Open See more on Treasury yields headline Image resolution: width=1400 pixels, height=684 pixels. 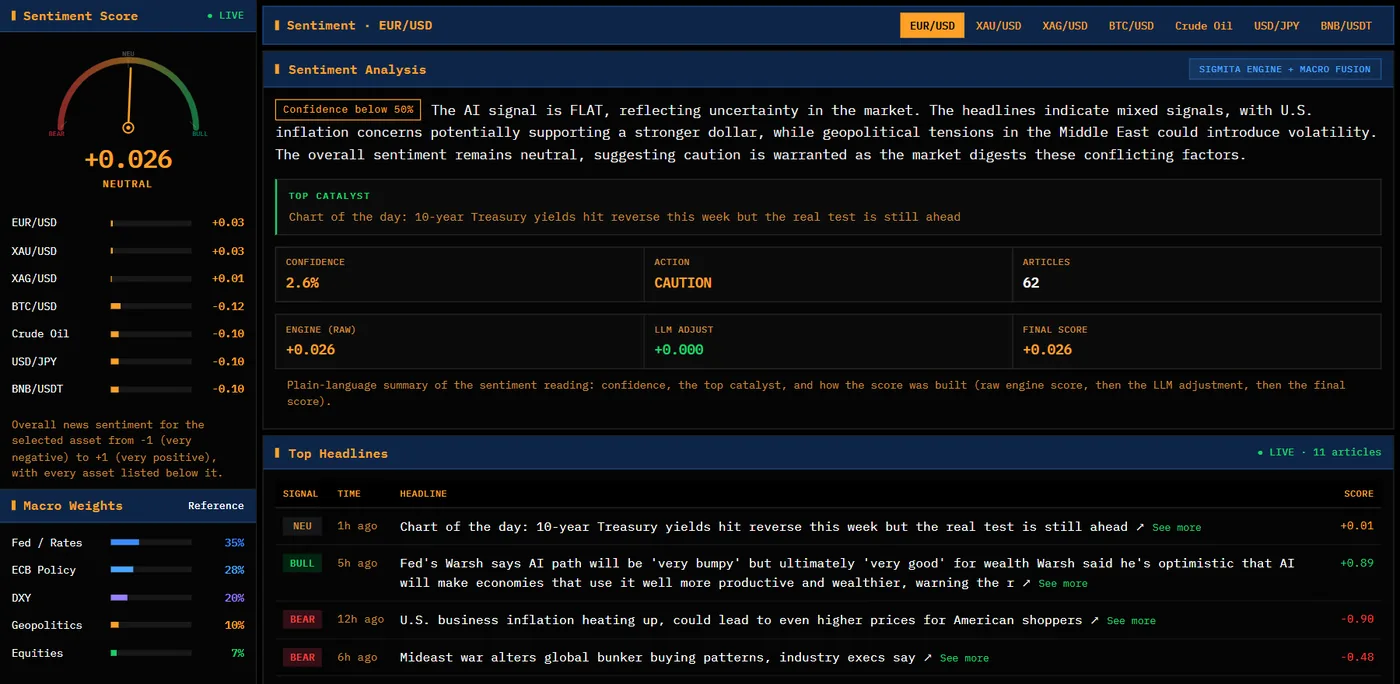coord(1176,528)
